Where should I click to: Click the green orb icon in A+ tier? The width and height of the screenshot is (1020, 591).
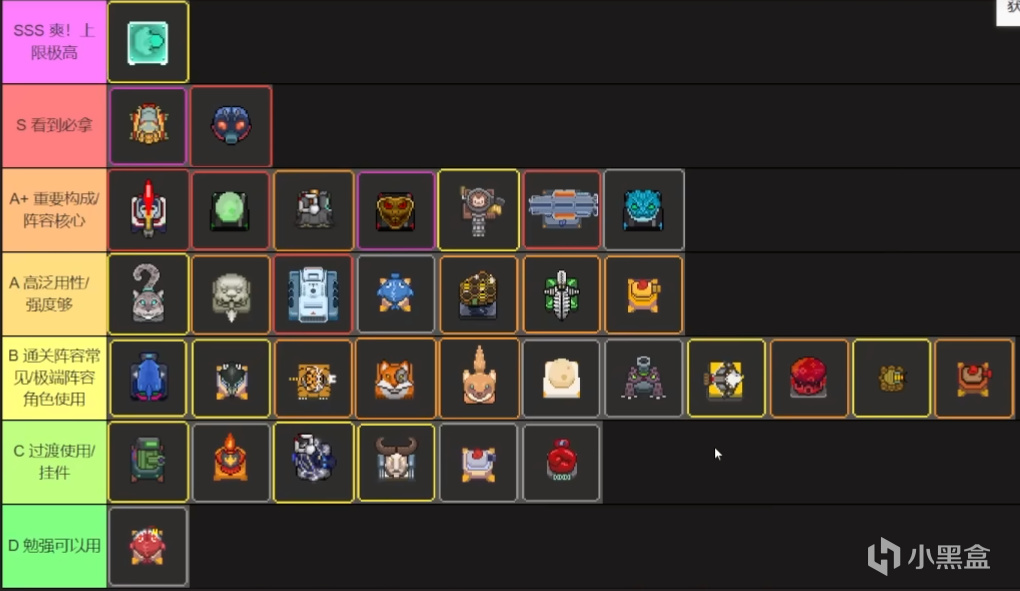pyautogui.click(x=231, y=209)
